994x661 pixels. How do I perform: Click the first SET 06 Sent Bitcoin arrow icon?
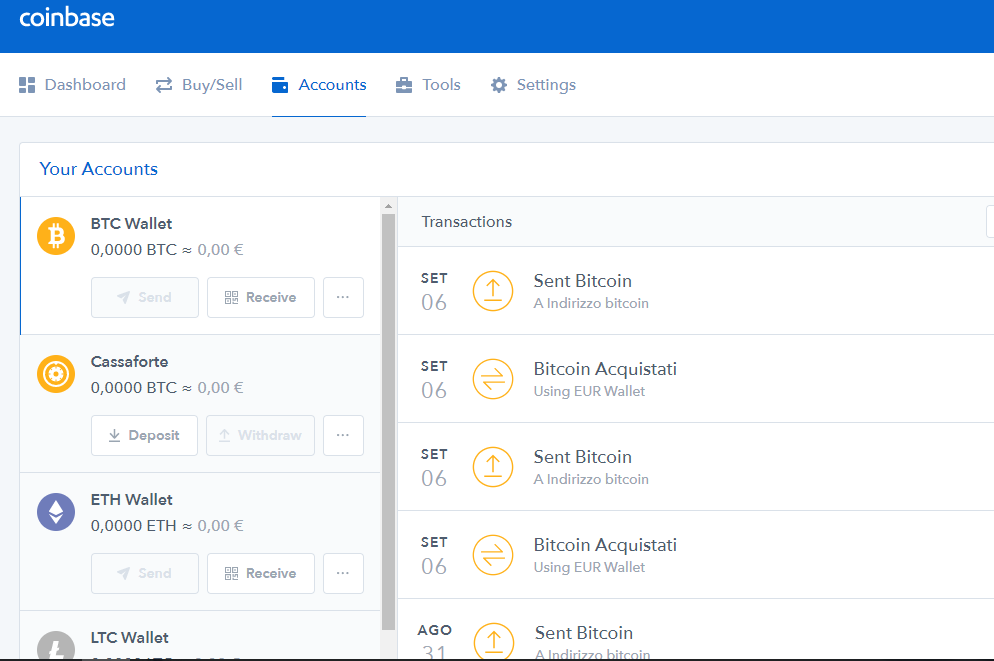(x=493, y=291)
